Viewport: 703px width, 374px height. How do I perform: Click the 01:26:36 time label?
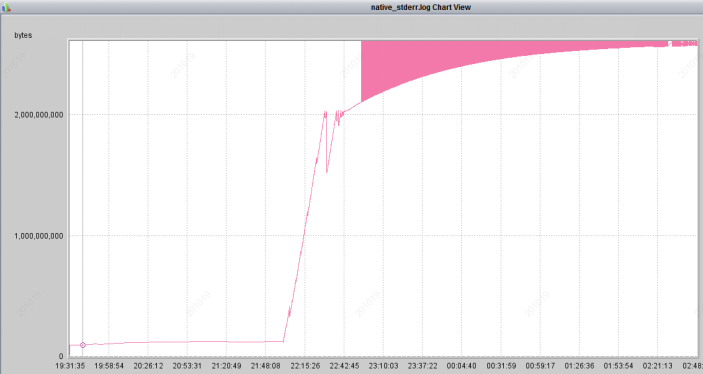(x=579, y=366)
